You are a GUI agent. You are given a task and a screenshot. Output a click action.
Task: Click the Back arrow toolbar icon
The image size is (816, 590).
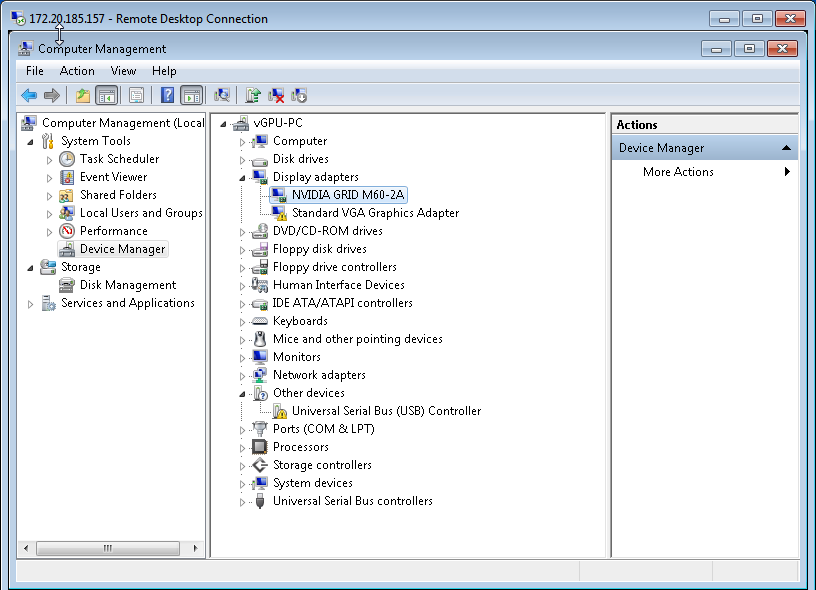pyautogui.click(x=29, y=95)
